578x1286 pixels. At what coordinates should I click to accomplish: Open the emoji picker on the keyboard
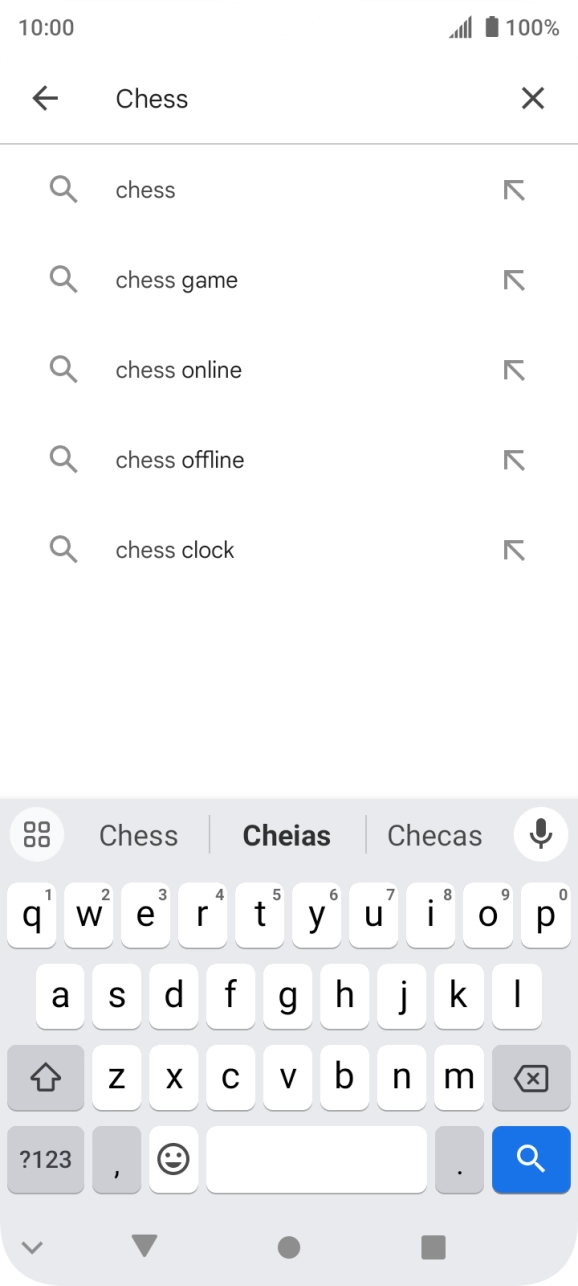click(173, 1160)
